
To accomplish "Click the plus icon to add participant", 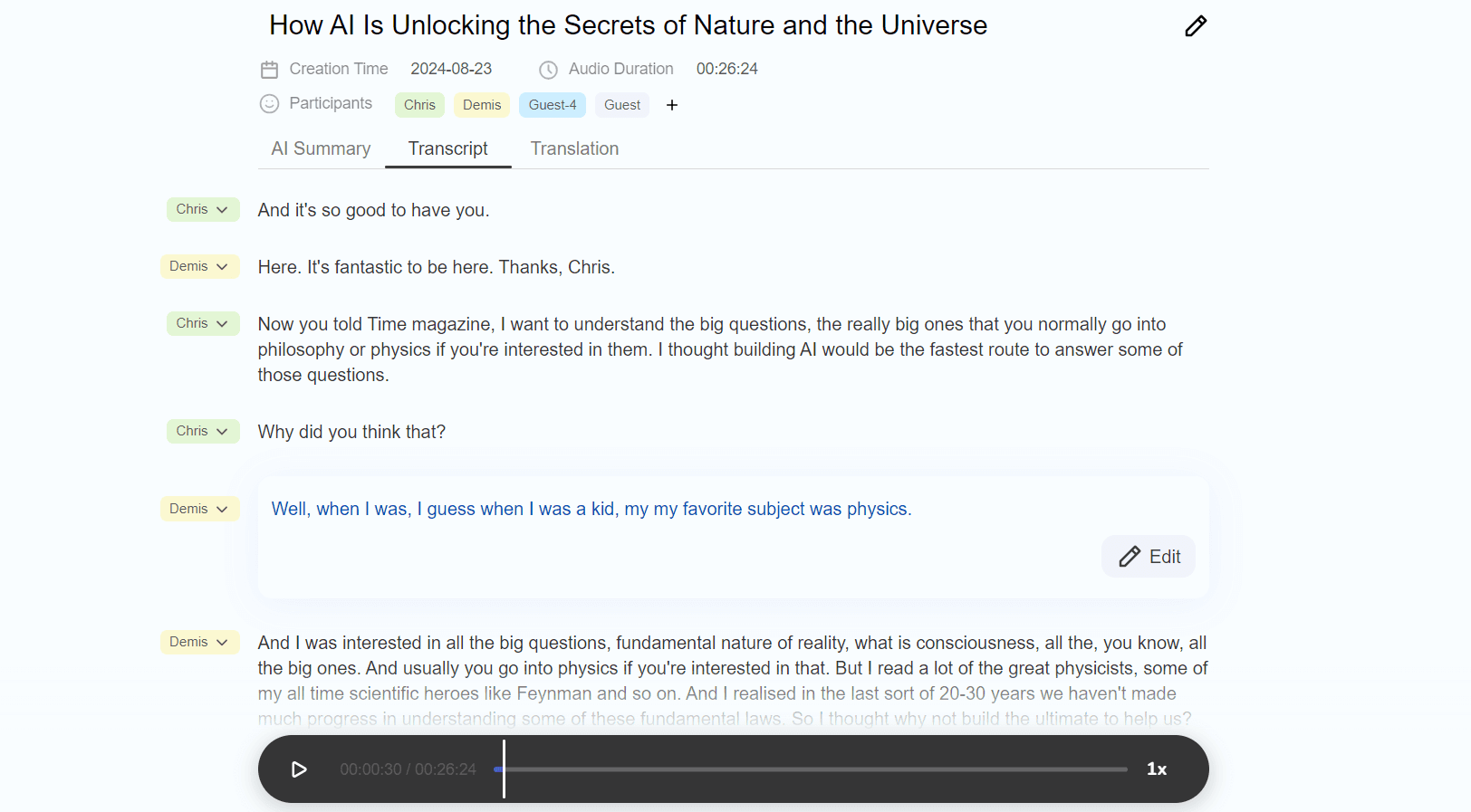I will point(672,105).
